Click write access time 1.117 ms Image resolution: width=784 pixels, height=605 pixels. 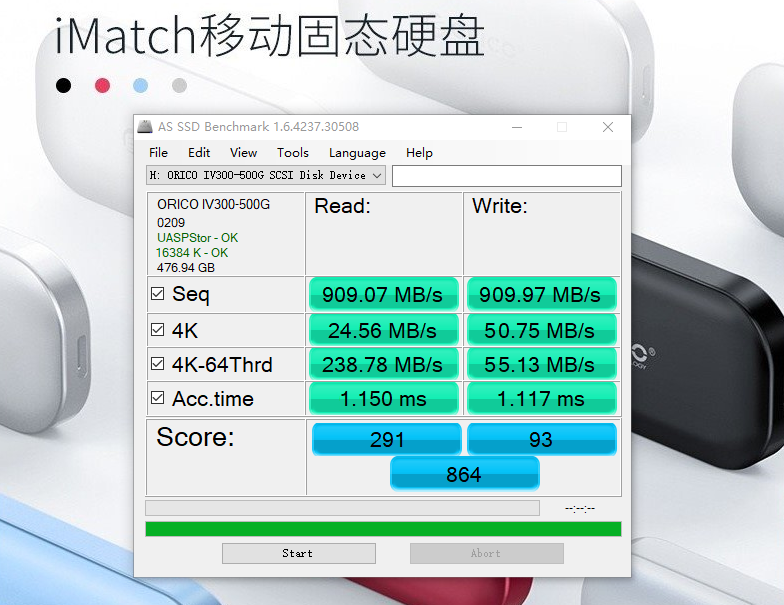[542, 398]
